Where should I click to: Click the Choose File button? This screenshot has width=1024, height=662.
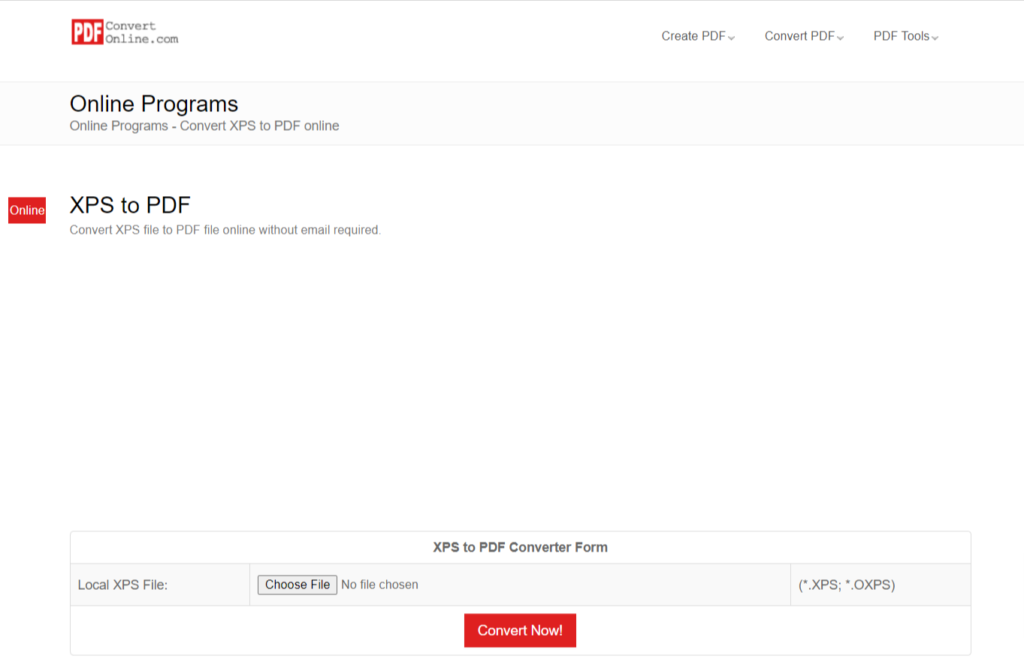click(x=297, y=584)
